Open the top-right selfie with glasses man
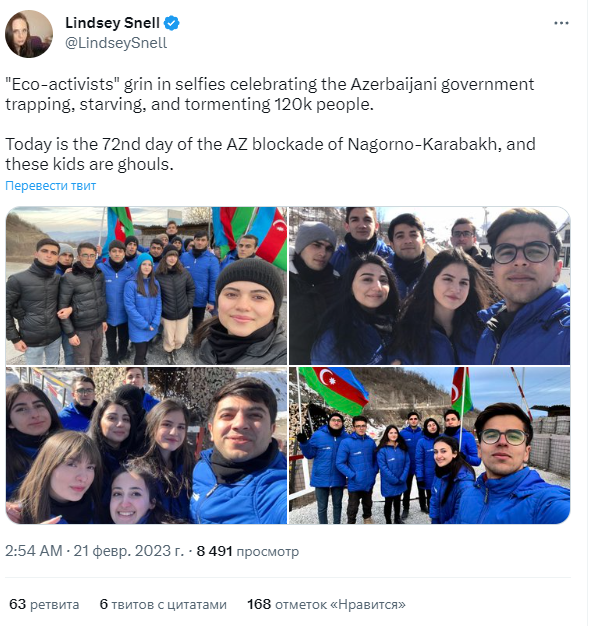The height and width of the screenshot is (626, 593). pyautogui.click(x=429, y=285)
